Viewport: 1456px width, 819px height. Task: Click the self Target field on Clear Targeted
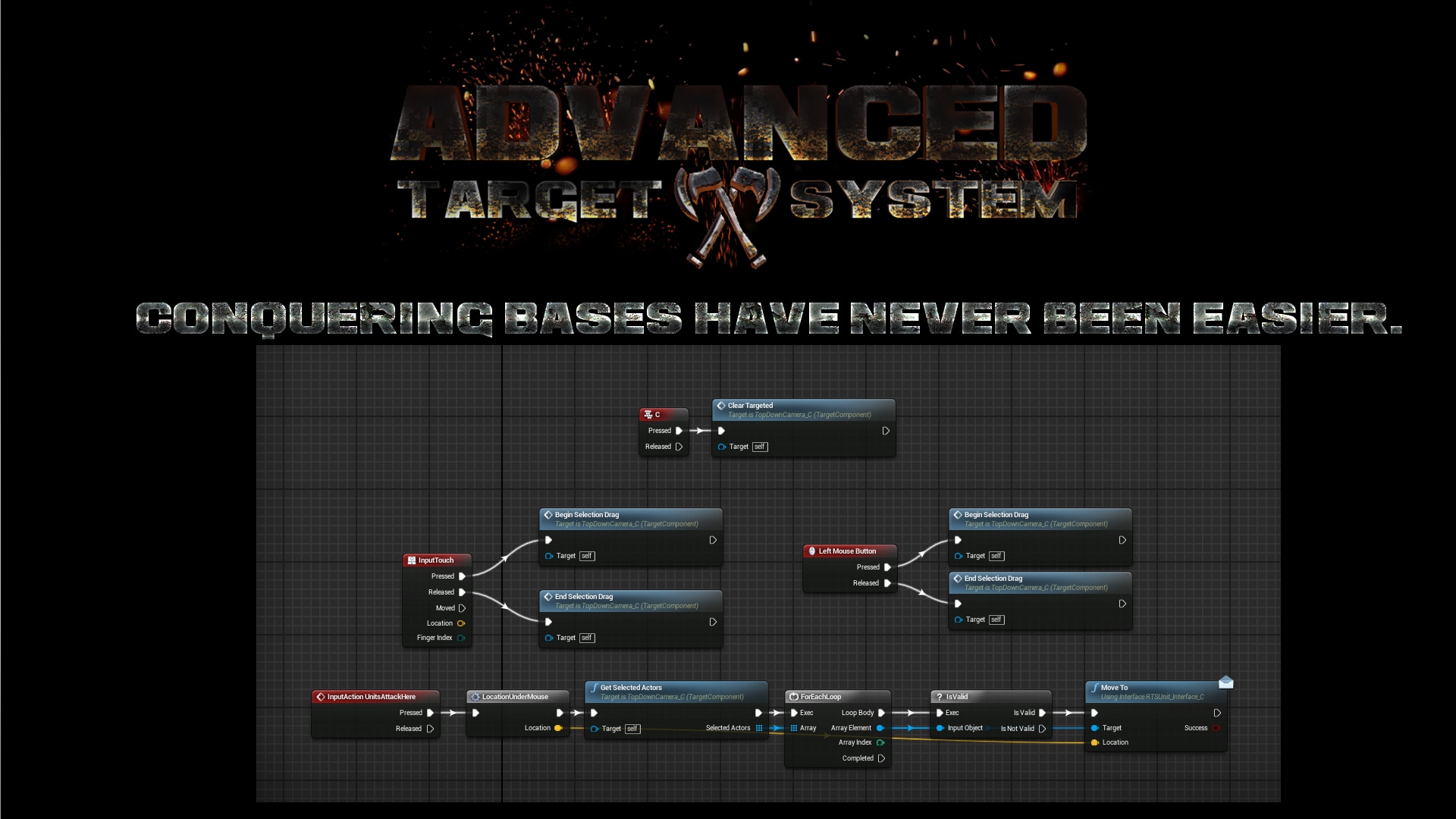tap(759, 447)
